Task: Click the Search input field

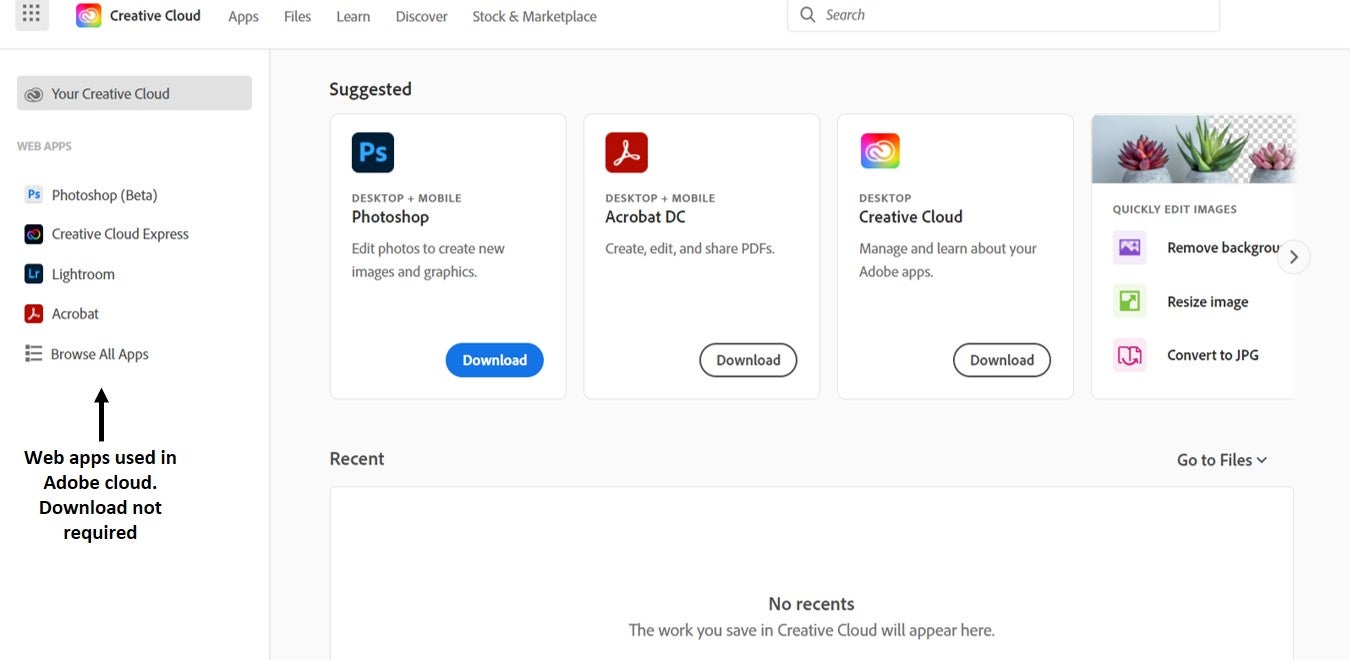Action: 1004,15
